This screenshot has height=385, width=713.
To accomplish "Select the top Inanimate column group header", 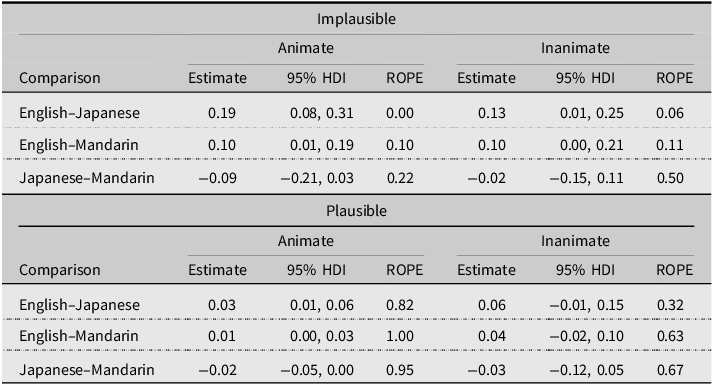I will [x=575, y=48].
